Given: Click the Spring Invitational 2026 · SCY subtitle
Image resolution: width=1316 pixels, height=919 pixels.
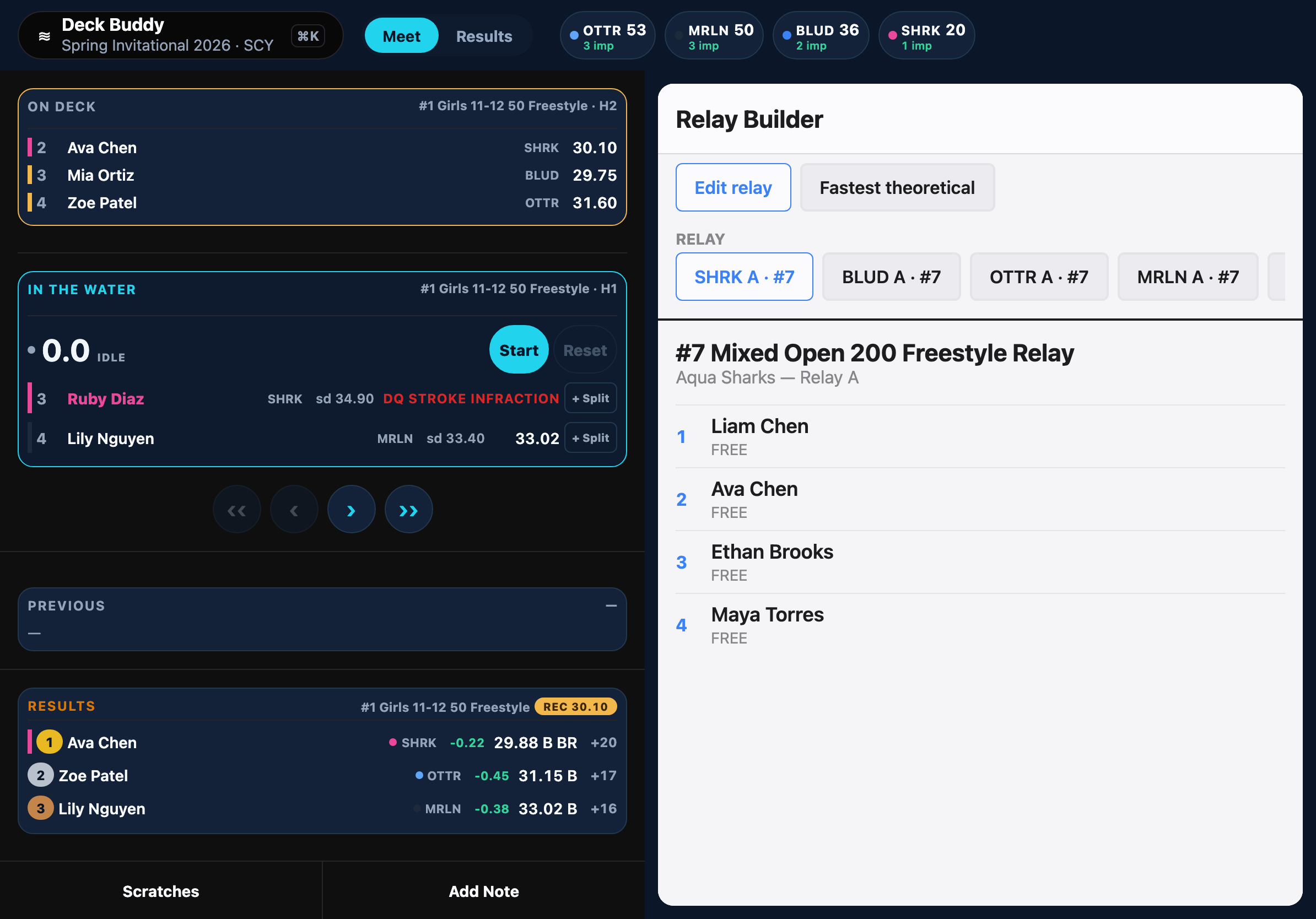Looking at the screenshot, I should click(x=168, y=45).
